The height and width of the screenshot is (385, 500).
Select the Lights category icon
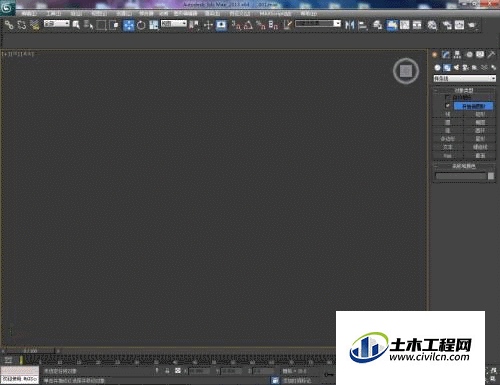click(456, 68)
